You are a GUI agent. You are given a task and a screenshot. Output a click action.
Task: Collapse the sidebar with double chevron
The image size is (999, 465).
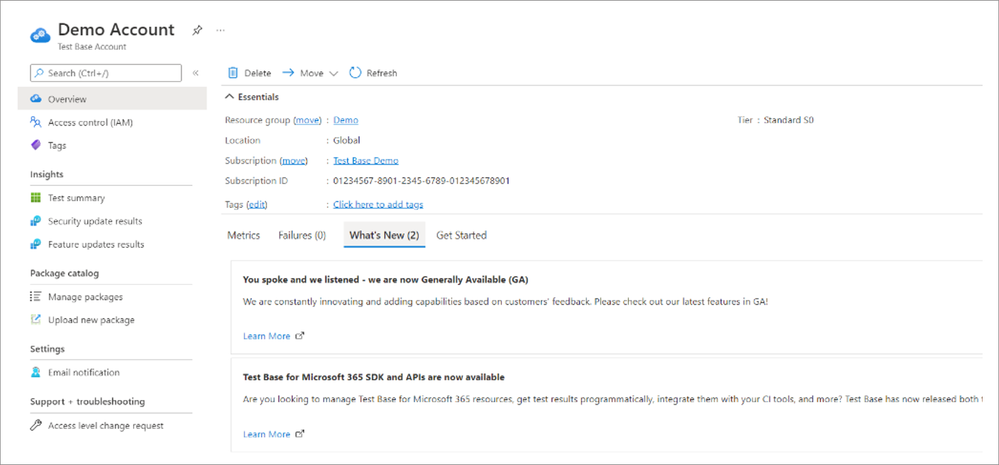tap(196, 73)
